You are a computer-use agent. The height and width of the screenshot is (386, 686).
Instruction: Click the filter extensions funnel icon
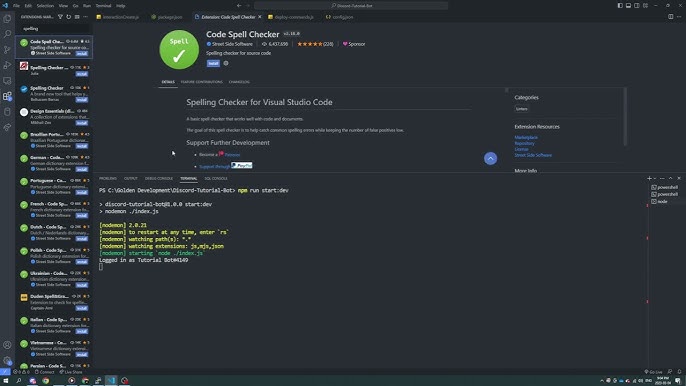60,17
